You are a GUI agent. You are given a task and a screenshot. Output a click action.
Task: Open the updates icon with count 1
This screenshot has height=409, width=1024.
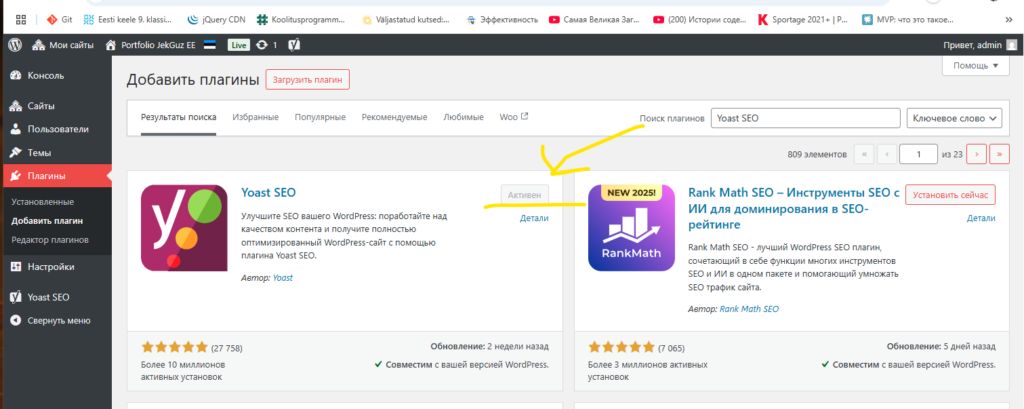tap(267, 45)
